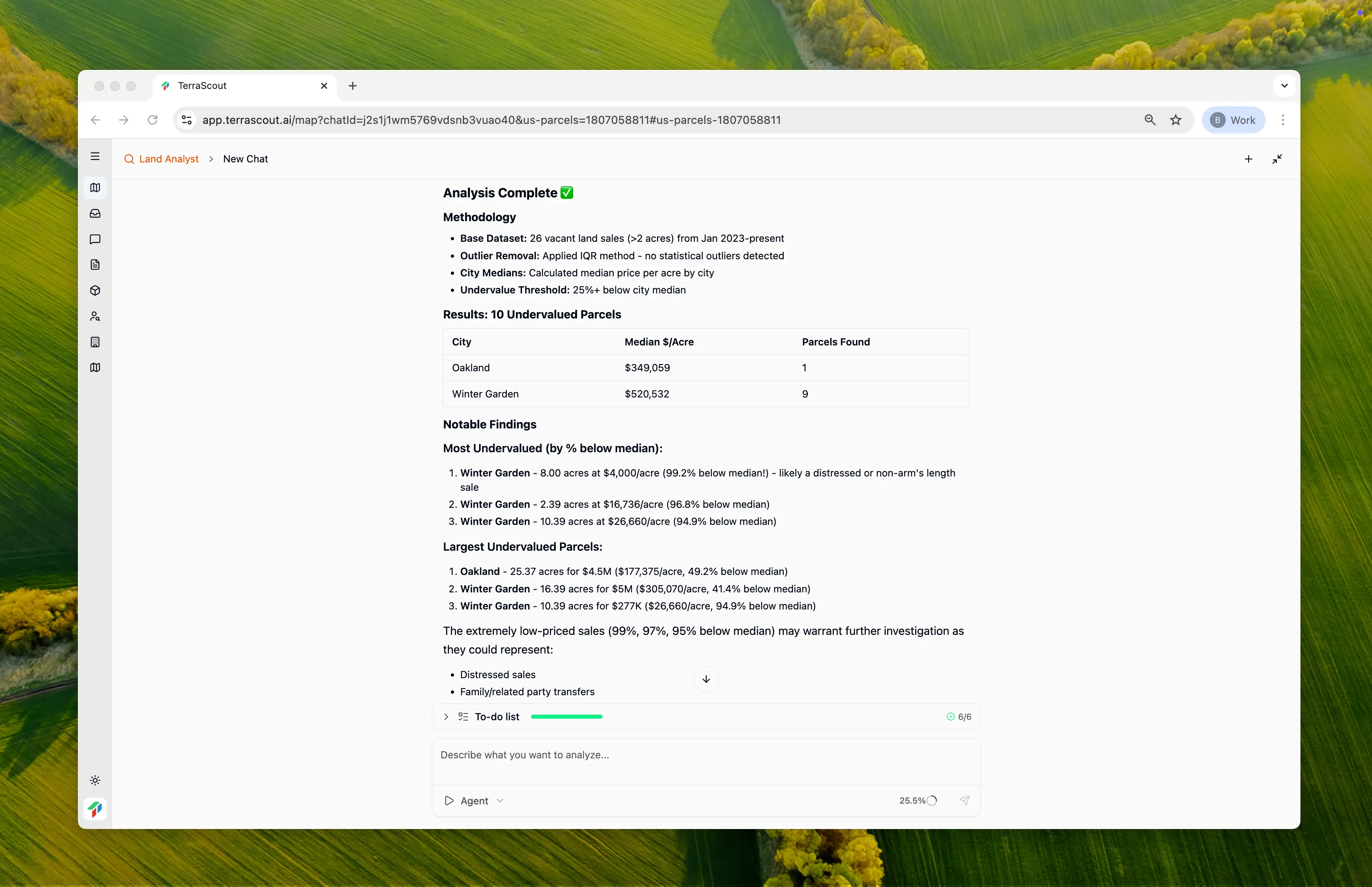This screenshot has height=887, width=1372.
Task: Click the 3D cube icon in the sidebar
Action: pos(95,290)
